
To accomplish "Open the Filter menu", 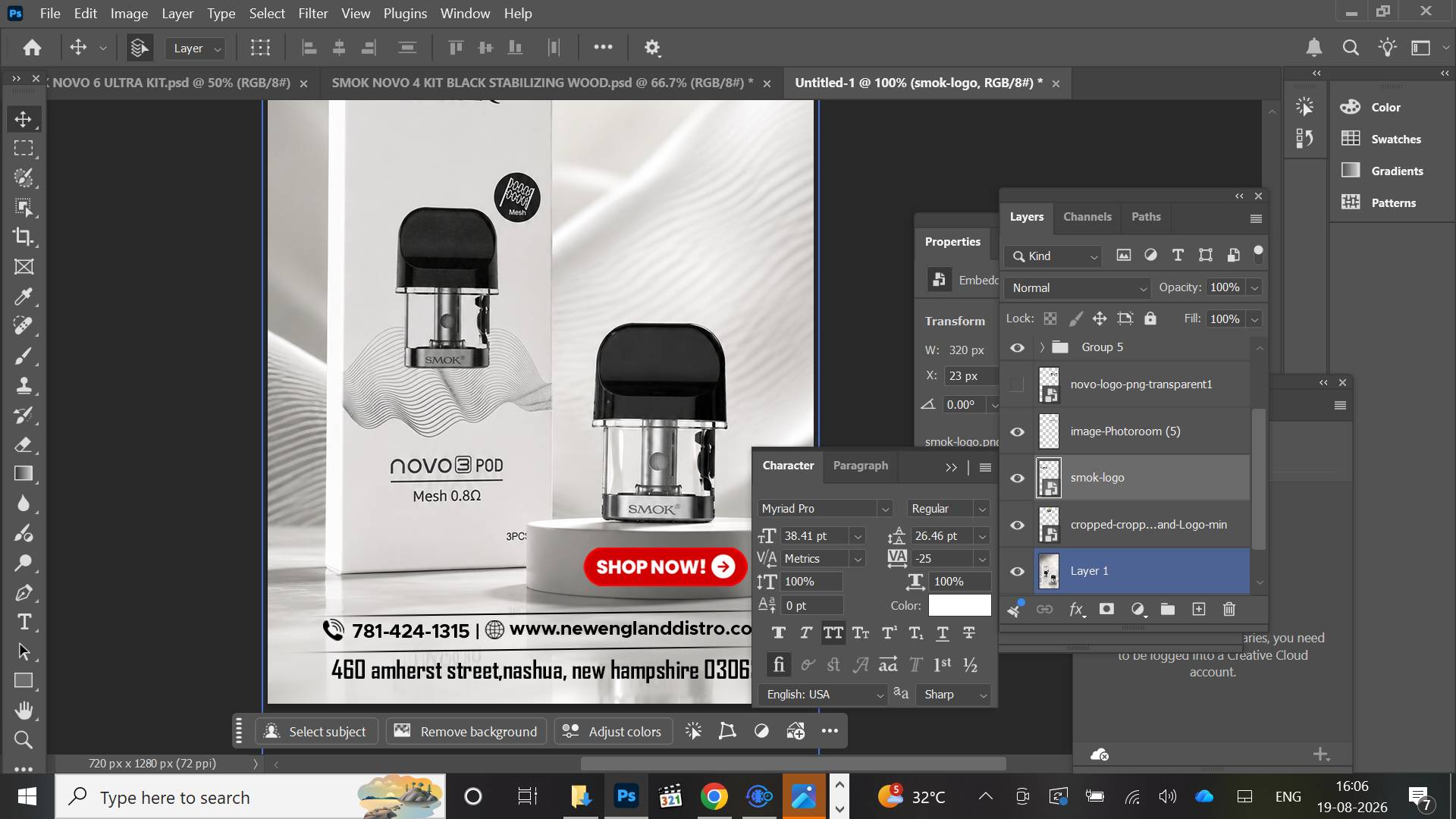I will 312,14.
